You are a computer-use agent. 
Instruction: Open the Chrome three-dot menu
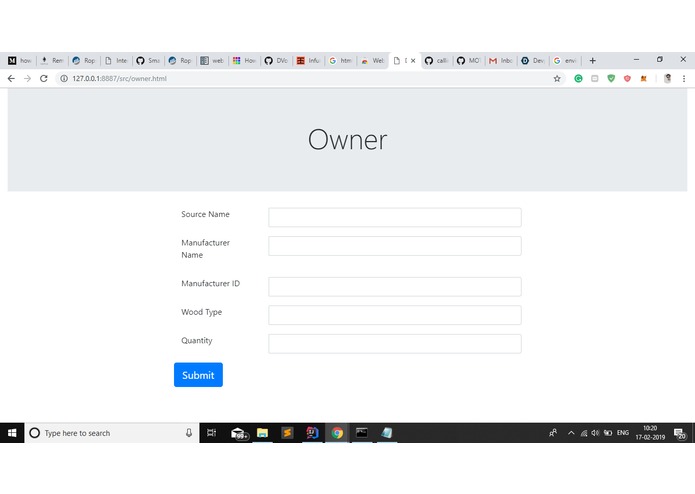[x=684, y=78]
